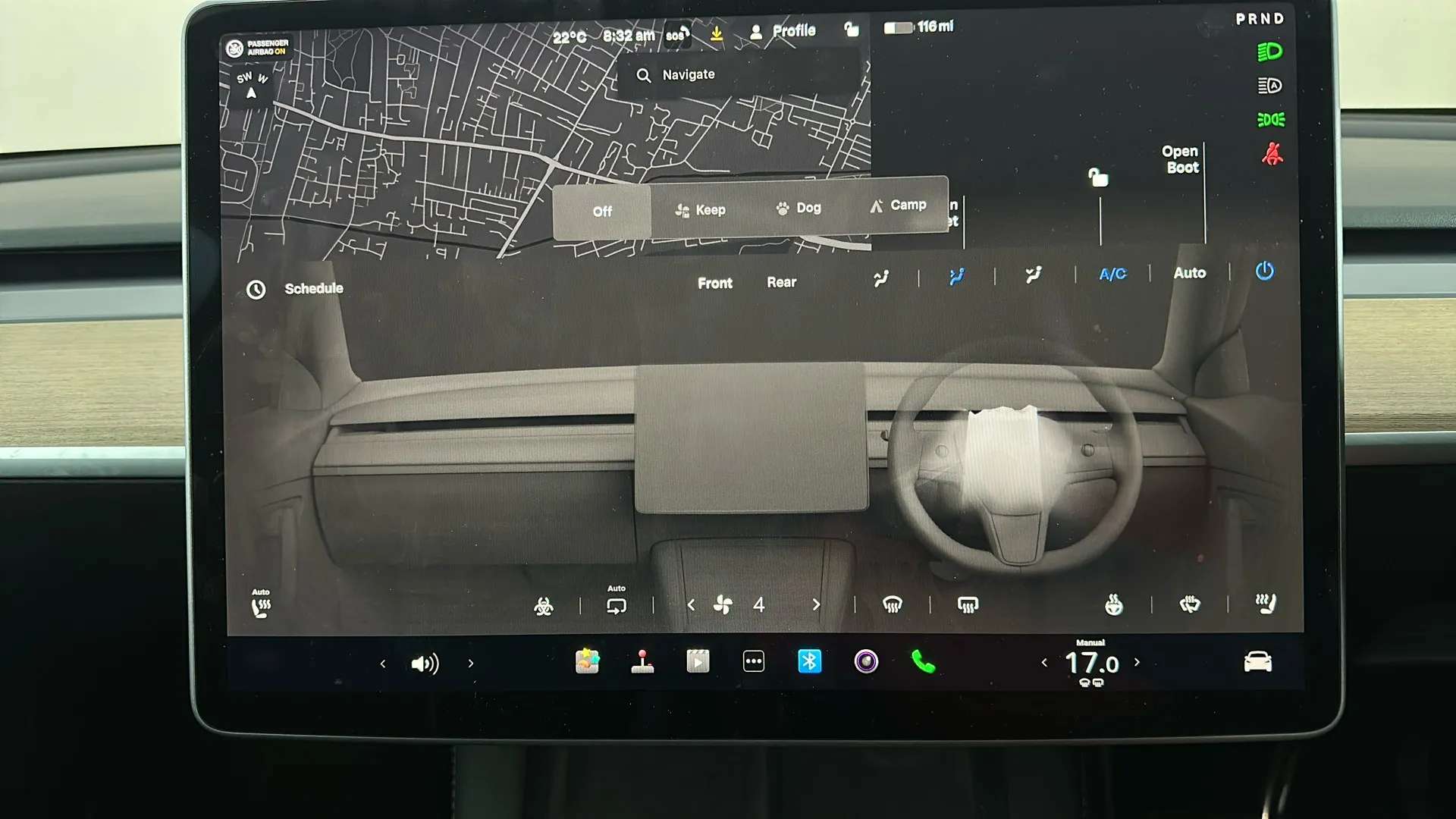Select Off climate keep mode

(x=602, y=212)
